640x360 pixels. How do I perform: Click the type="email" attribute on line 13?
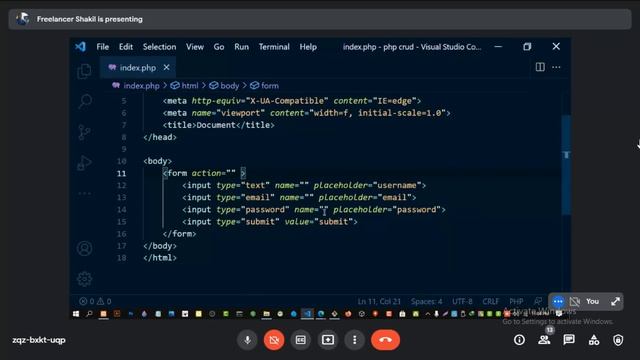tap(245, 198)
